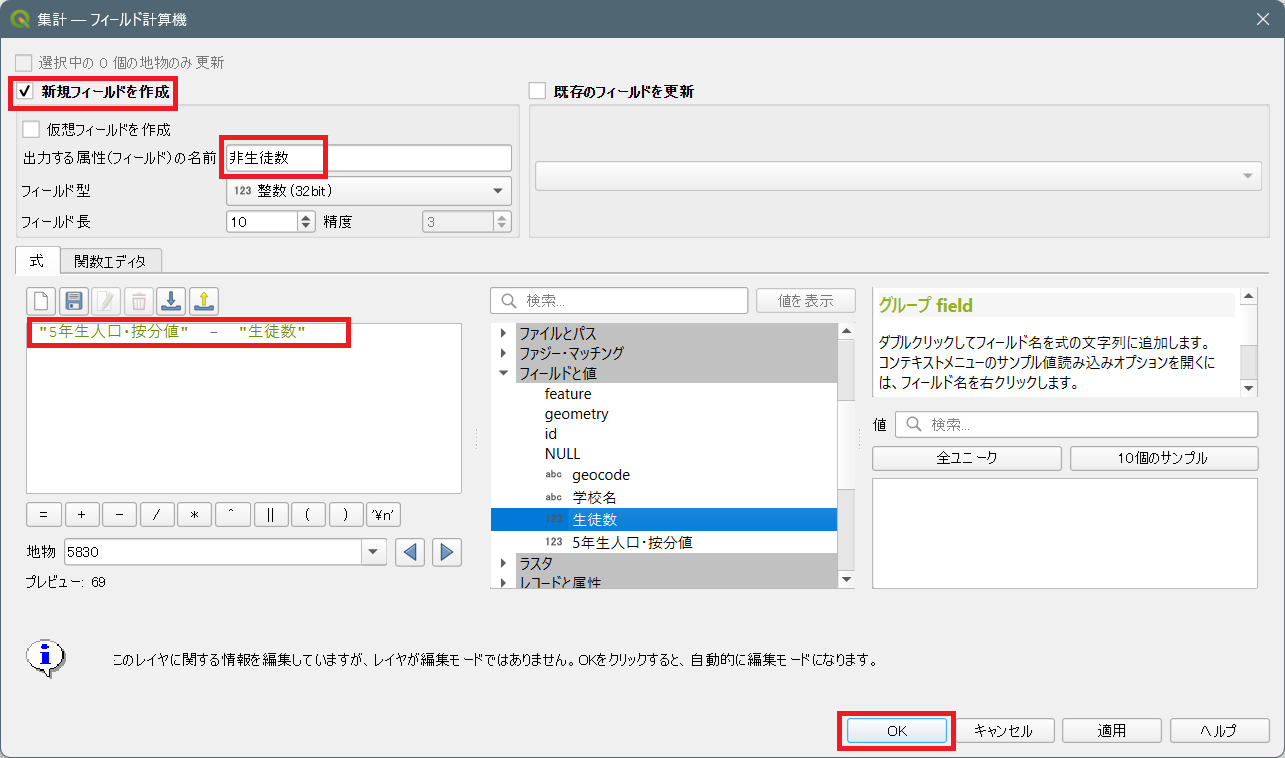The height and width of the screenshot is (758, 1285).
Task: Go to the previous feature with the left arrow
Action: pyautogui.click(x=411, y=551)
